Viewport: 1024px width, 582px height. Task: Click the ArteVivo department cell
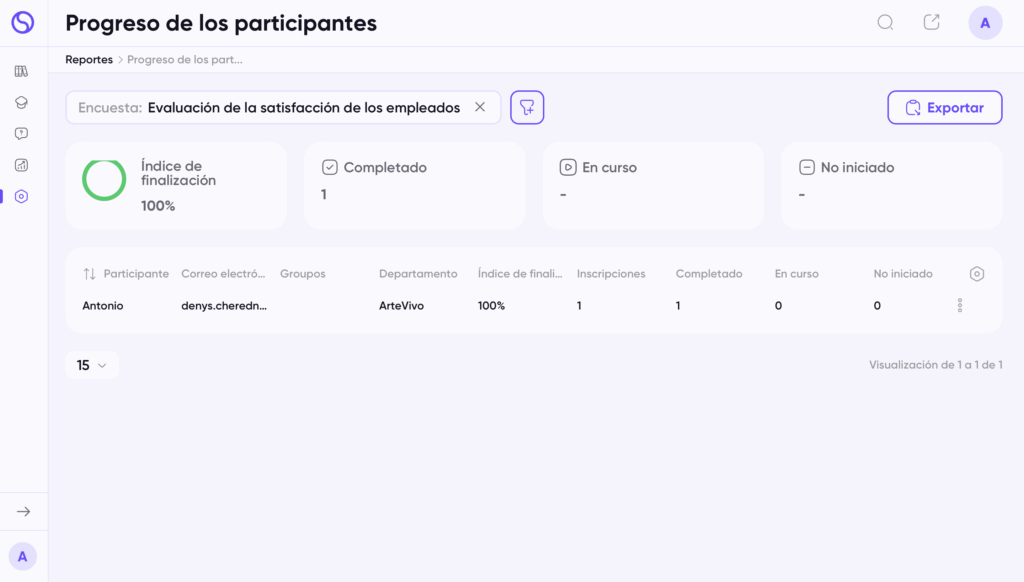pos(401,306)
